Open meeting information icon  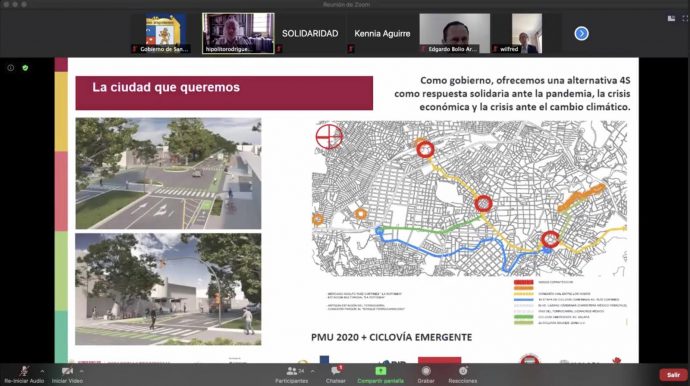[11, 68]
